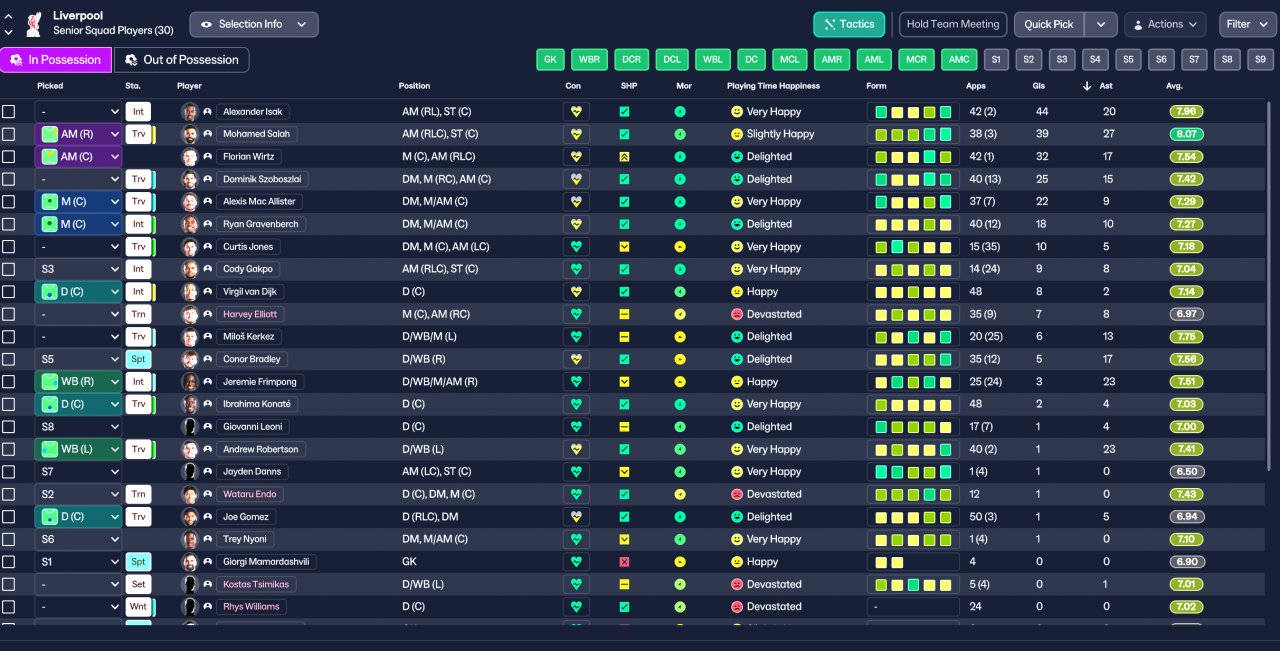Expand the Quick Pick arrow dropdown
This screenshot has width=1280, height=651.
pyautogui.click(x=1101, y=24)
